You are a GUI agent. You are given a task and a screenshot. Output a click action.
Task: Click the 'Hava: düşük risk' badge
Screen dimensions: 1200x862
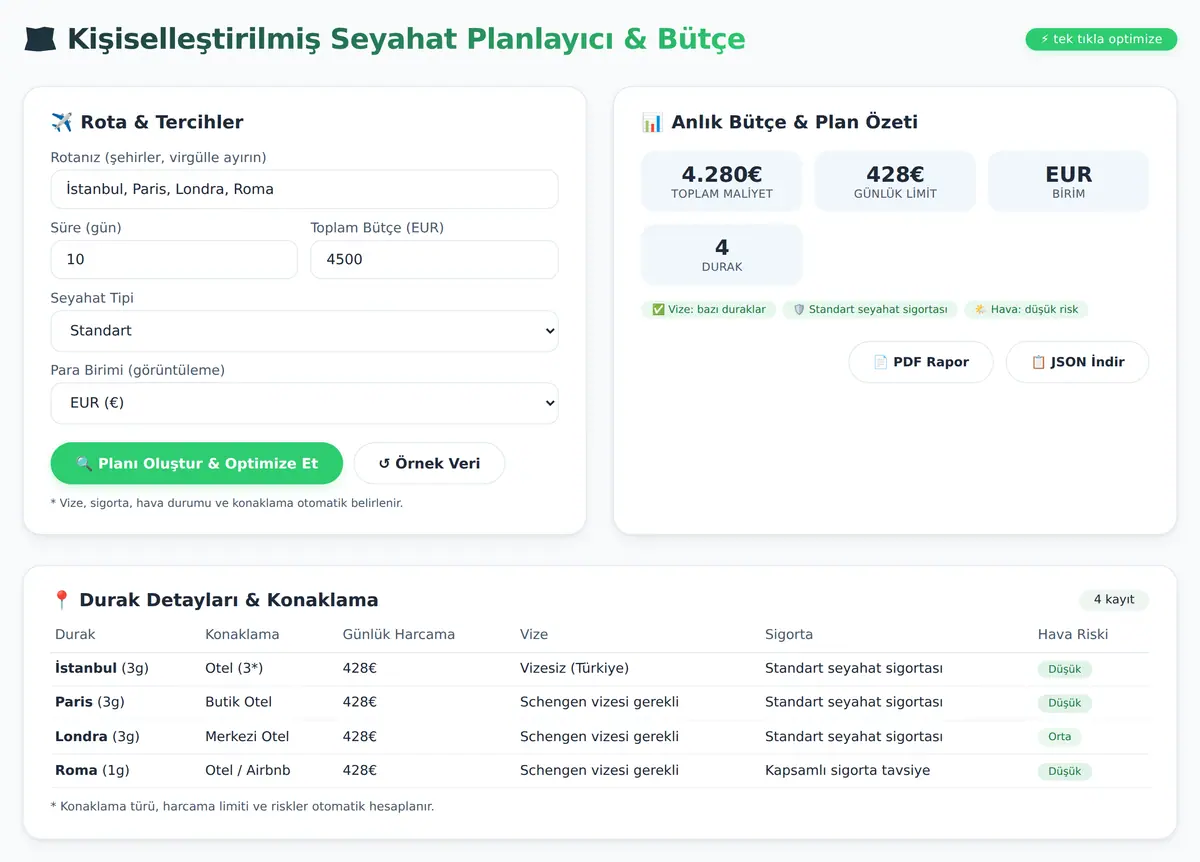(x=1026, y=310)
